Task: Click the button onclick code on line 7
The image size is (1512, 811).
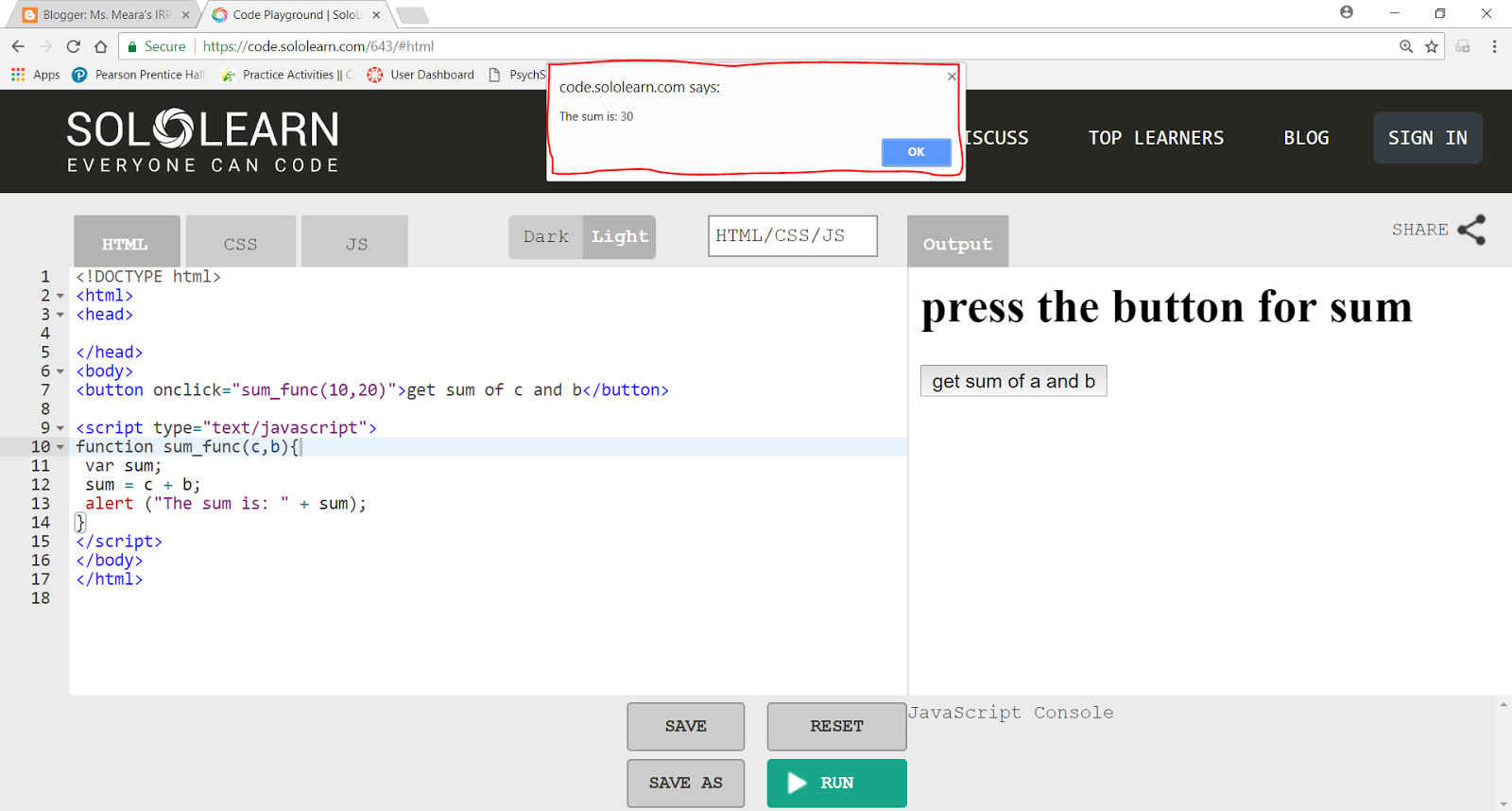Action: (372, 390)
